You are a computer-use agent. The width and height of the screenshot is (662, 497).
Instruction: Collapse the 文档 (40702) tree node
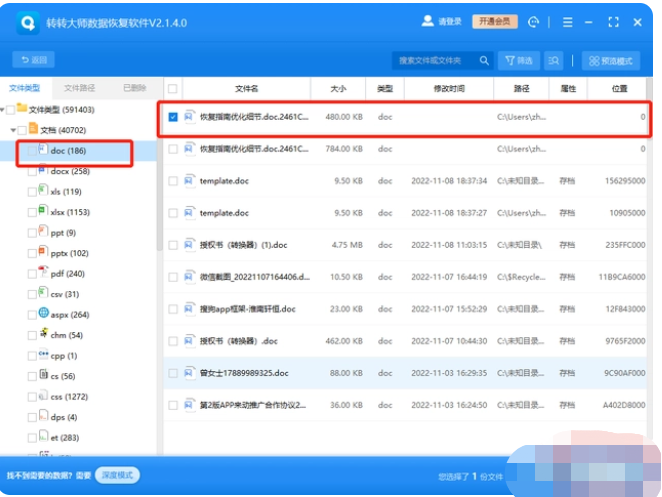pyautogui.click(x=13, y=130)
